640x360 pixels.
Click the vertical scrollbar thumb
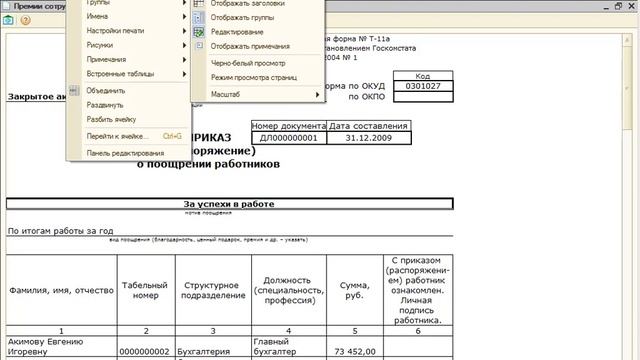pos(627,88)
